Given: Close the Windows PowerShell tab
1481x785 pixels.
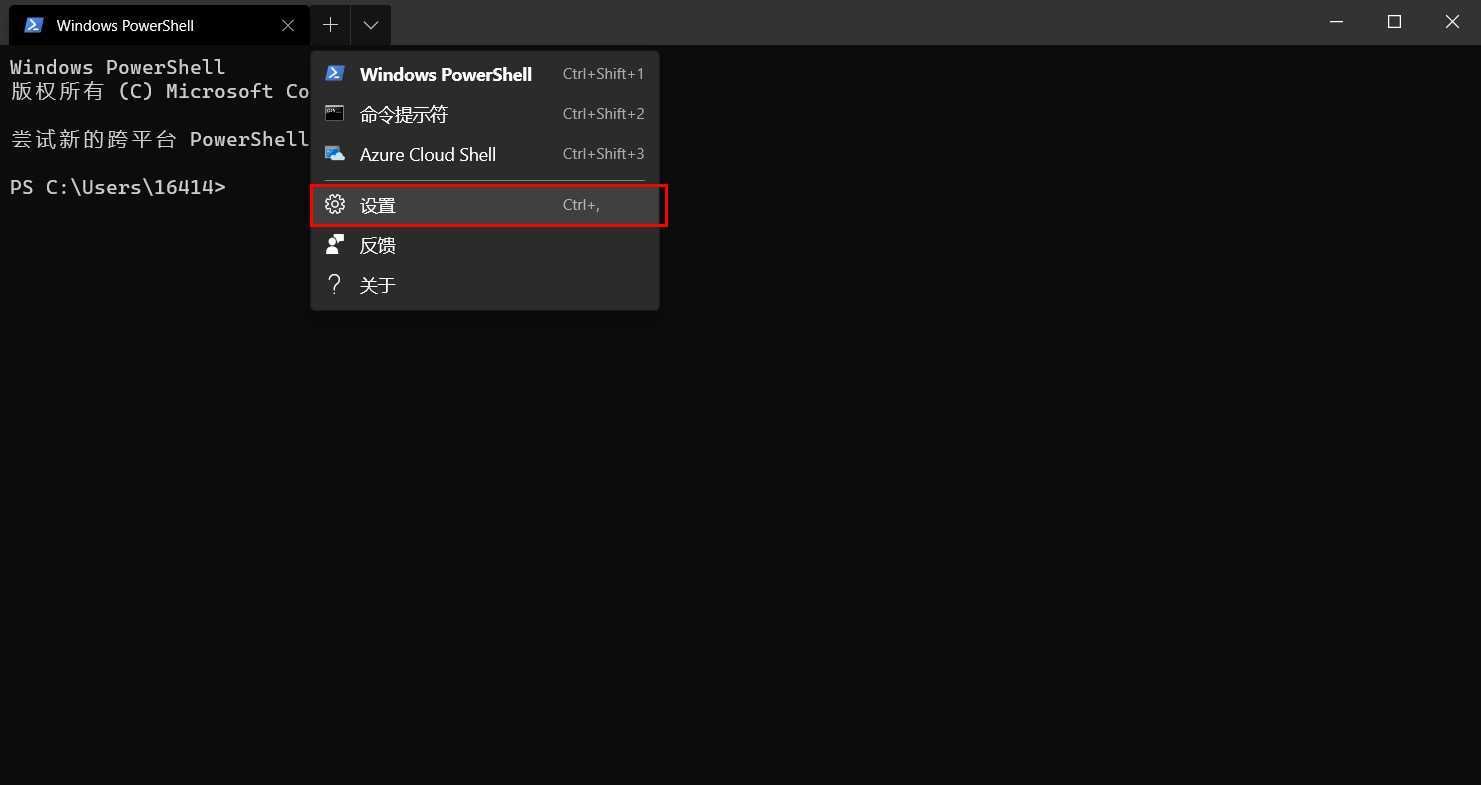Looking at the screenshot, I should tap(288, 25).
